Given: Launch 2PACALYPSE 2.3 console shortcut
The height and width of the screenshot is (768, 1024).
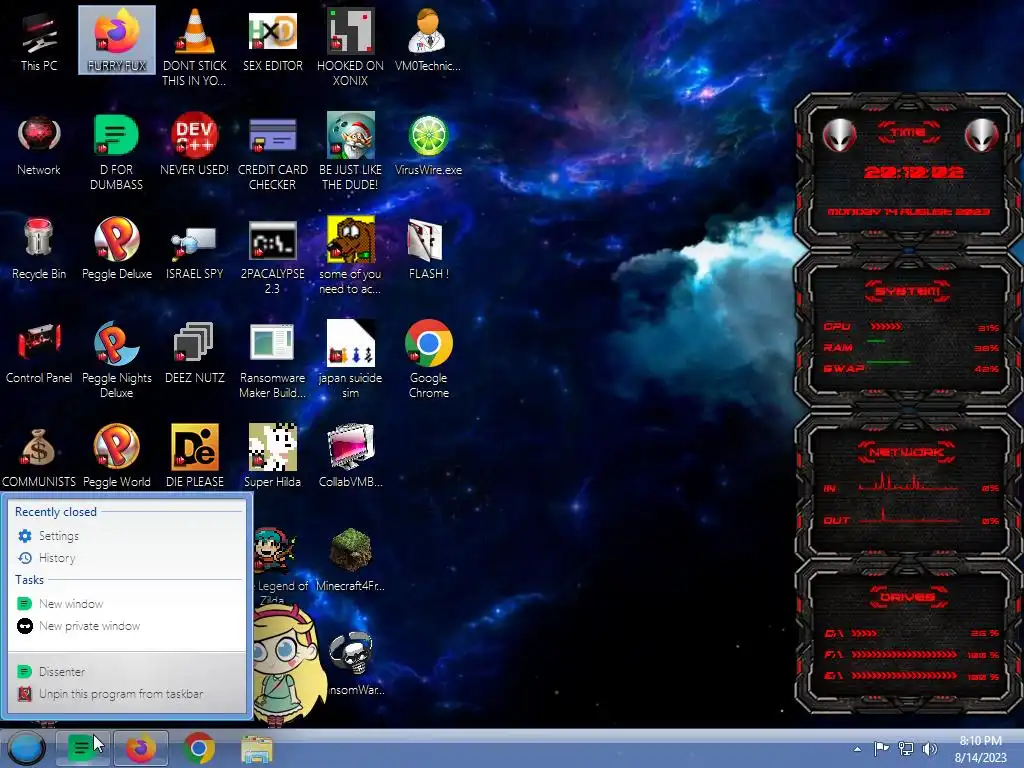Looking at the screenshot, I should 272,255.
